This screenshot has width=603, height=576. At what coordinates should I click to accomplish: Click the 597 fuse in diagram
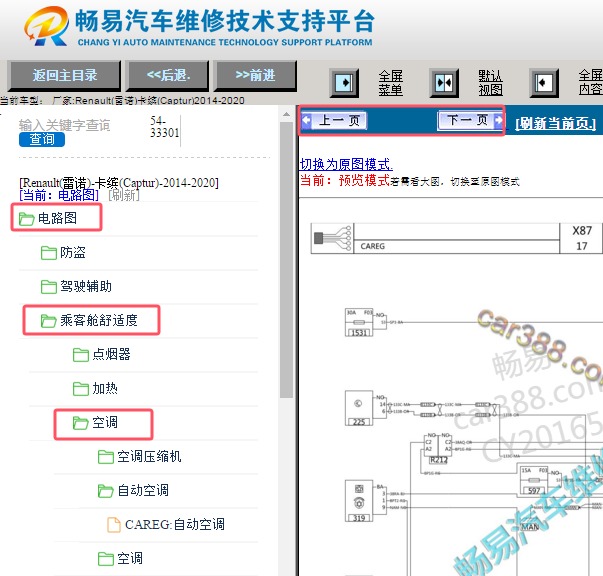coord(534,480)
